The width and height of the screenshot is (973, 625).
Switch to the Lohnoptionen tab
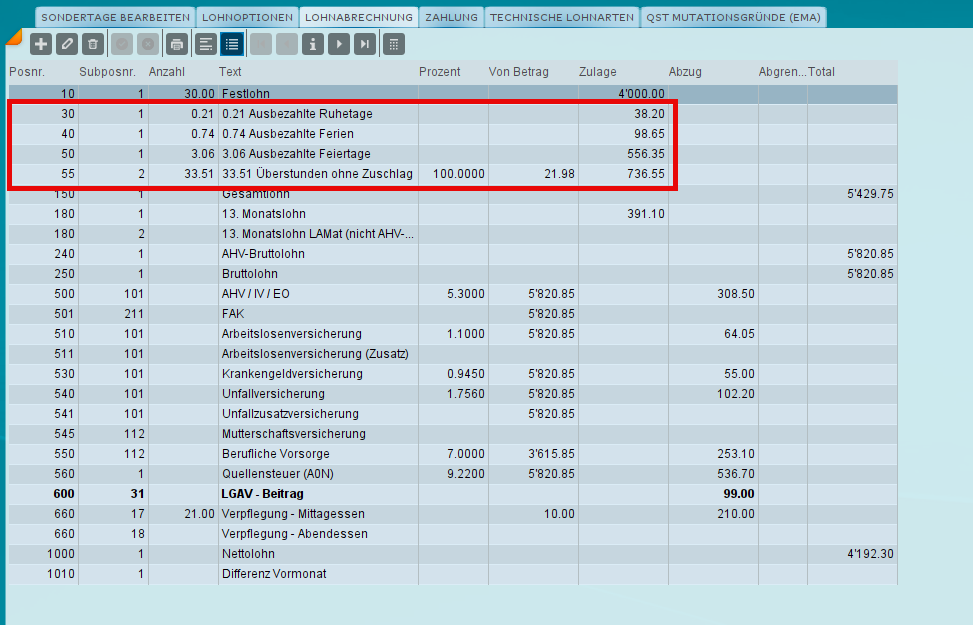pyautogui.click(x=248, y=17)
